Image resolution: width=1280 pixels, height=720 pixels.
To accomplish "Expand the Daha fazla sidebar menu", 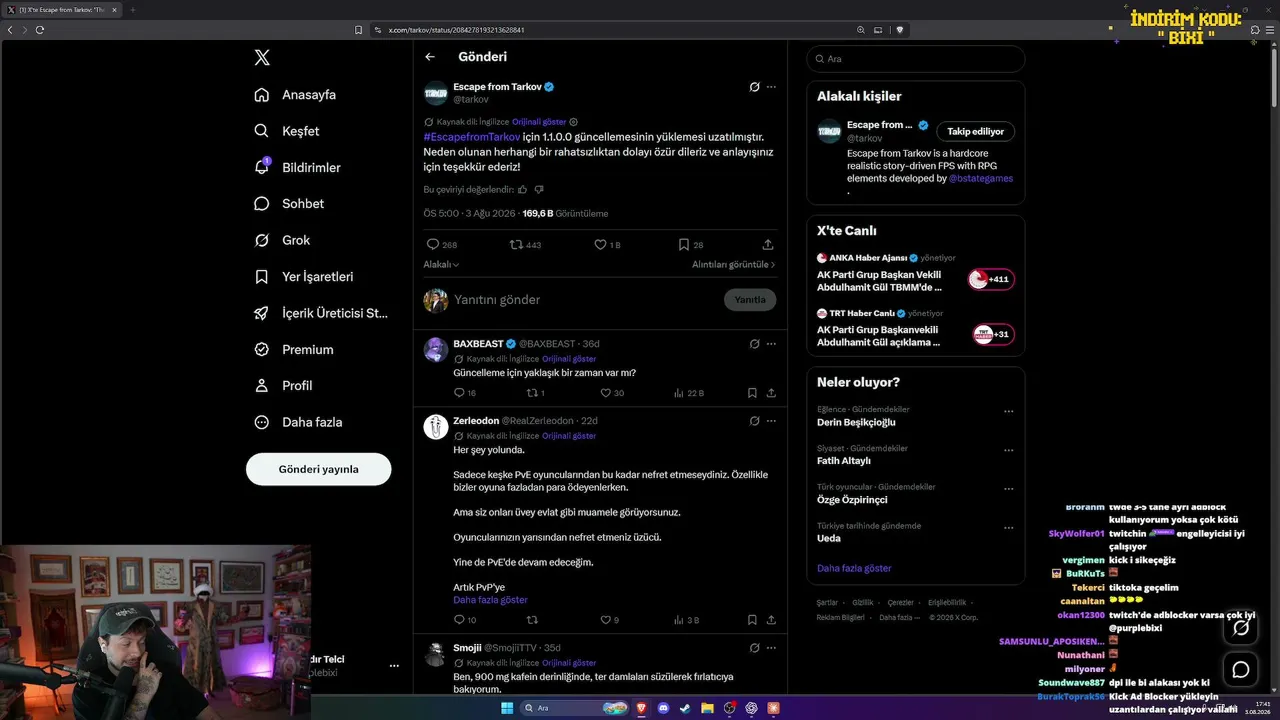I will (x=298, y=422).
